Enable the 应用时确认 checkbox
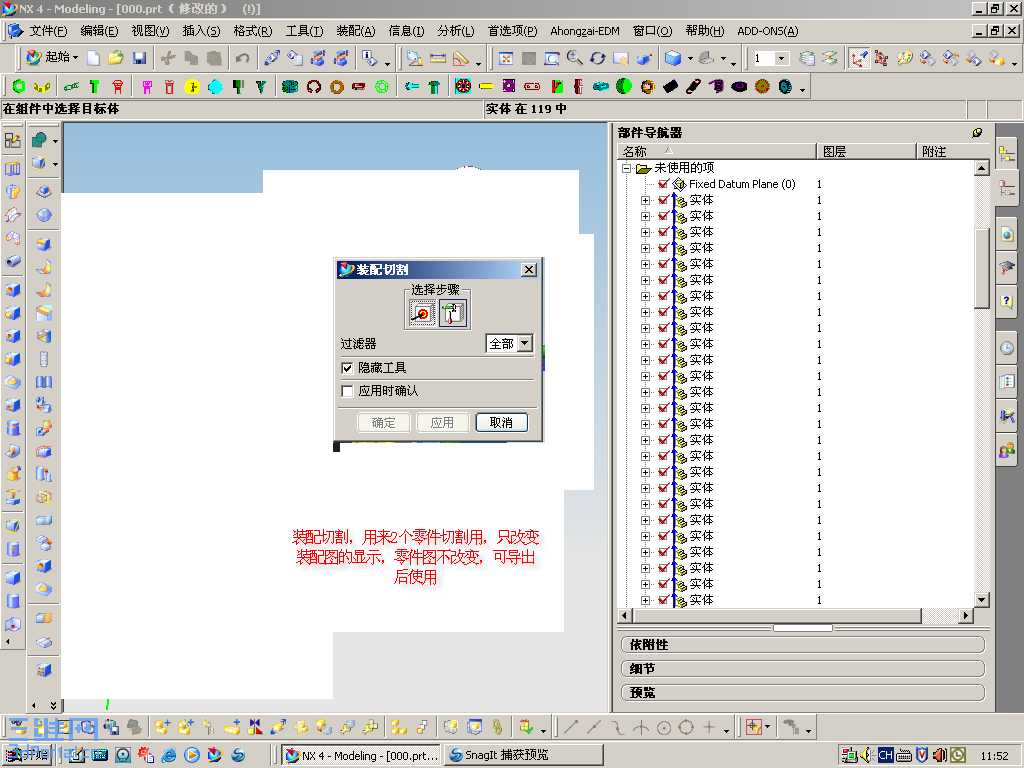 [x=347, y=391]
